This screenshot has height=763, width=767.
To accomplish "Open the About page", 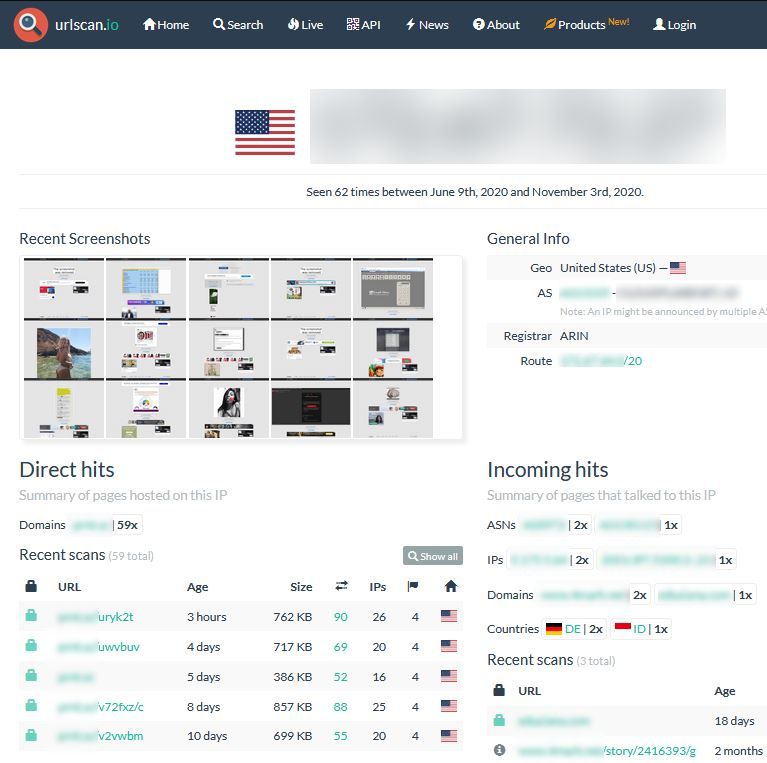I will pyautogui.click(x=496, y=24).
